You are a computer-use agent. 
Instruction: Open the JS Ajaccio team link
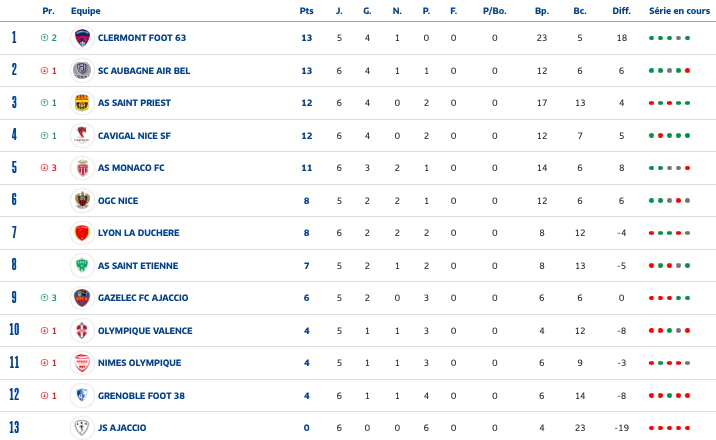(122, 428)
